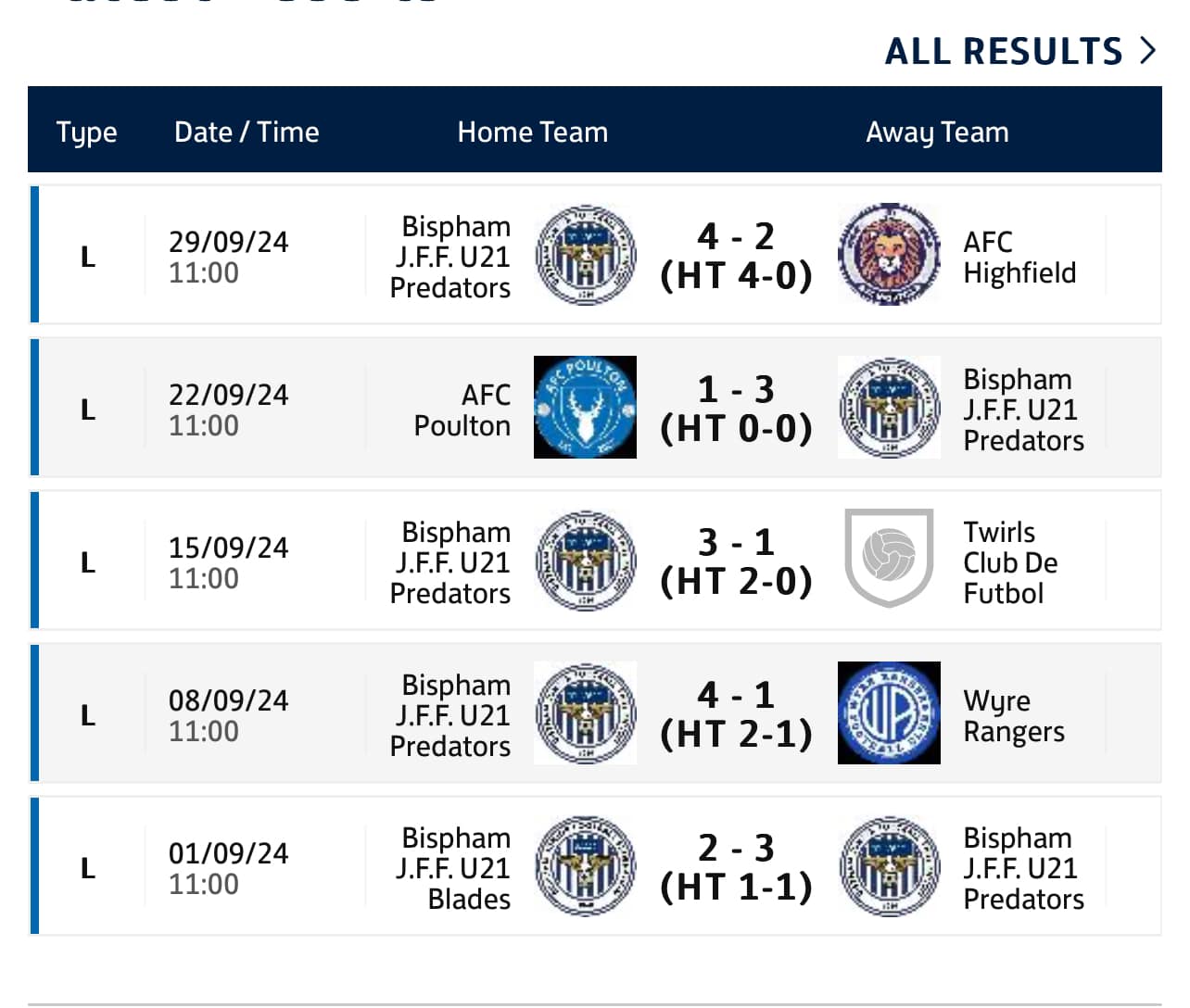The height and width of the screenshot is (1008, 1190).
Task: Click the Twirls Club De Futbol placeholder crest
Action: coord(889,558)
